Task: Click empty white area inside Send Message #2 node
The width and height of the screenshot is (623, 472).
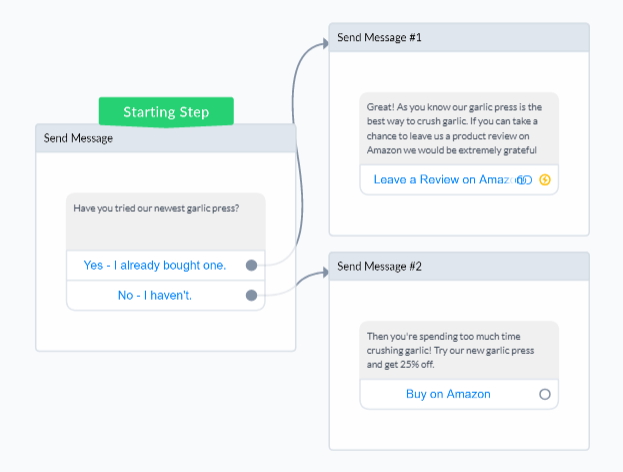Action: pyautogui.click(x=459, y=431)
